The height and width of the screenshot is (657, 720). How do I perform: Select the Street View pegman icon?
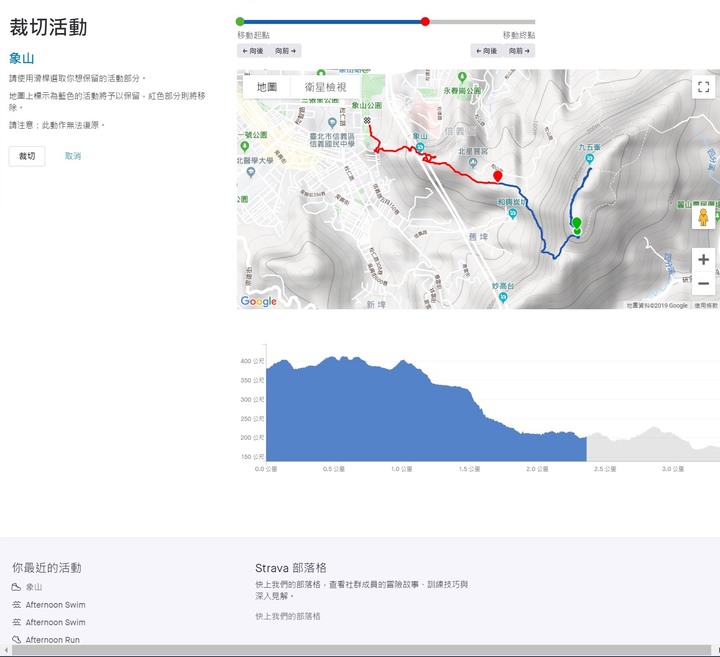pos(703,217)
